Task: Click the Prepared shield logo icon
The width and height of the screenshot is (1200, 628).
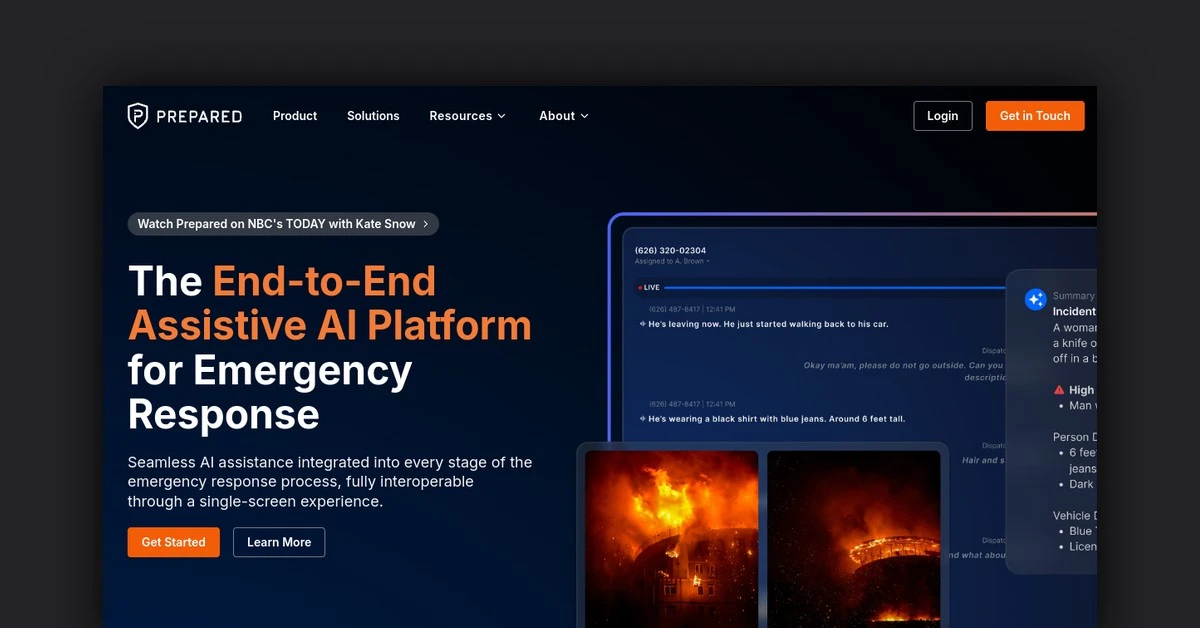Action: [138, 116]
